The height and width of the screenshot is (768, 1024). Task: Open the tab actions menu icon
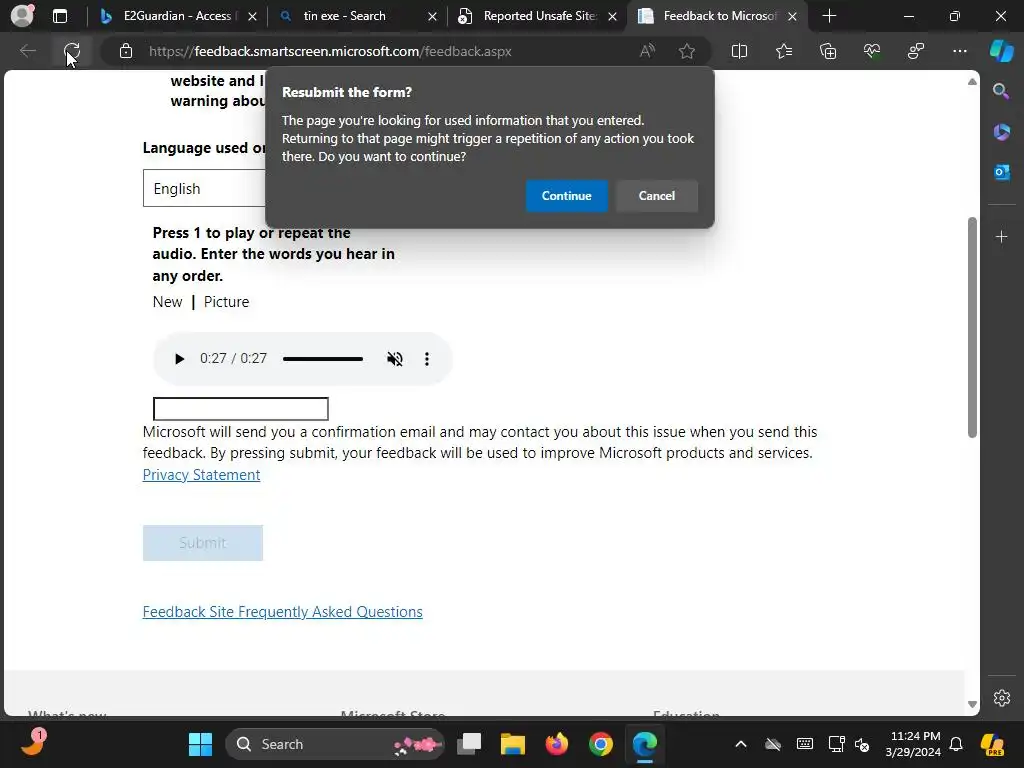click(x=60, y=16)
